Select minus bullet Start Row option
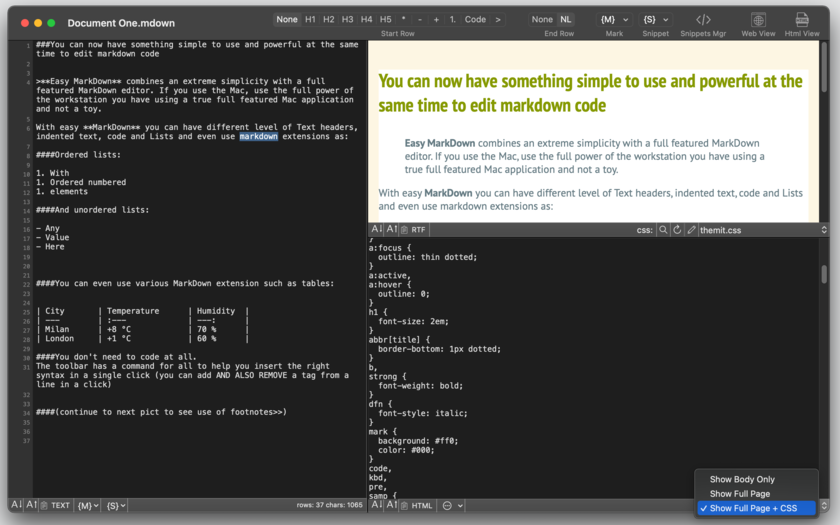Image resolution: width=840 pixels, height=525 pixels. point(420,19)
